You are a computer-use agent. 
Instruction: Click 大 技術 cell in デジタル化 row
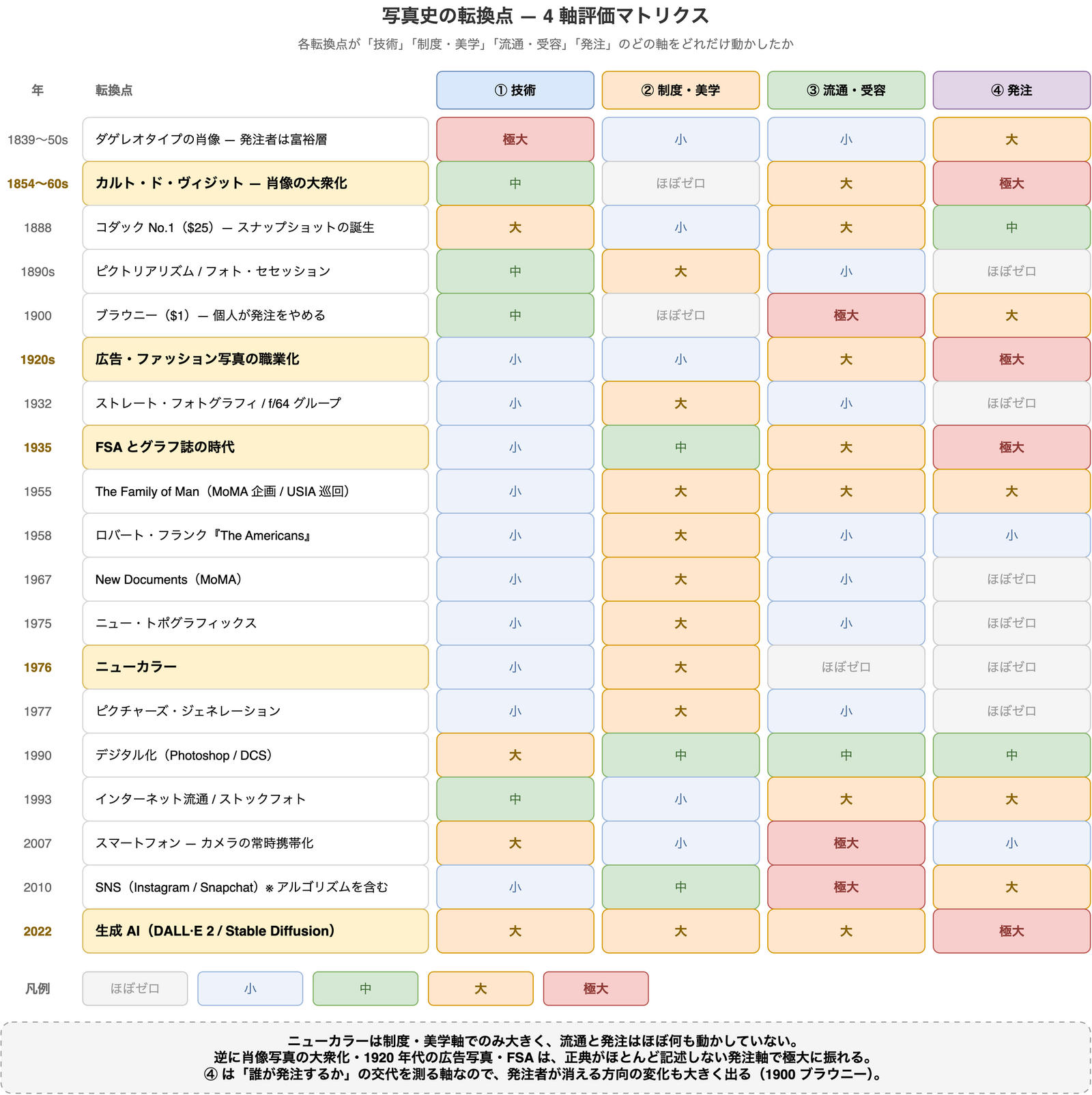click(x=515, y=755)
